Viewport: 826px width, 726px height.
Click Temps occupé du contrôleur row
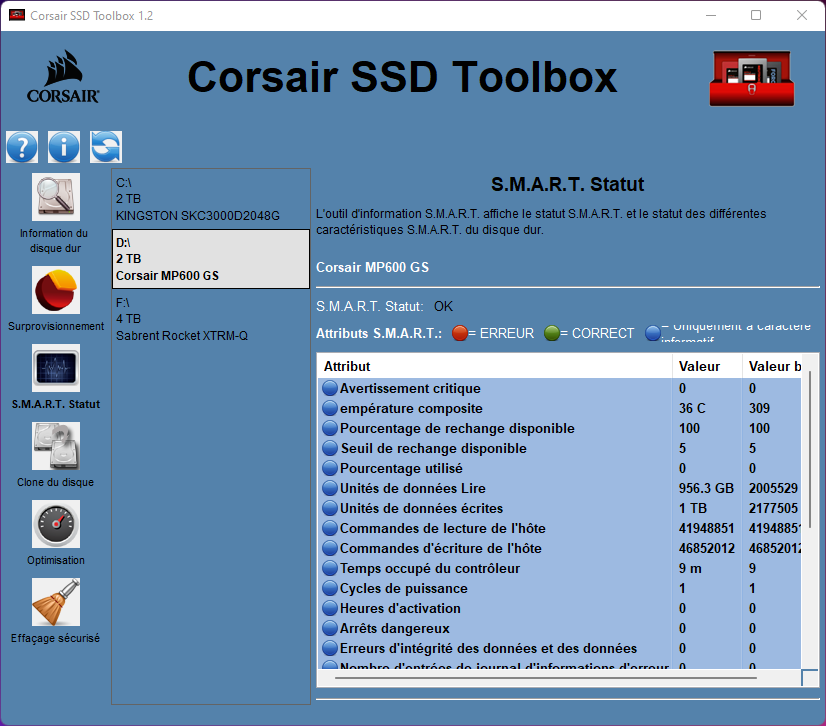(x=559, y=568)
